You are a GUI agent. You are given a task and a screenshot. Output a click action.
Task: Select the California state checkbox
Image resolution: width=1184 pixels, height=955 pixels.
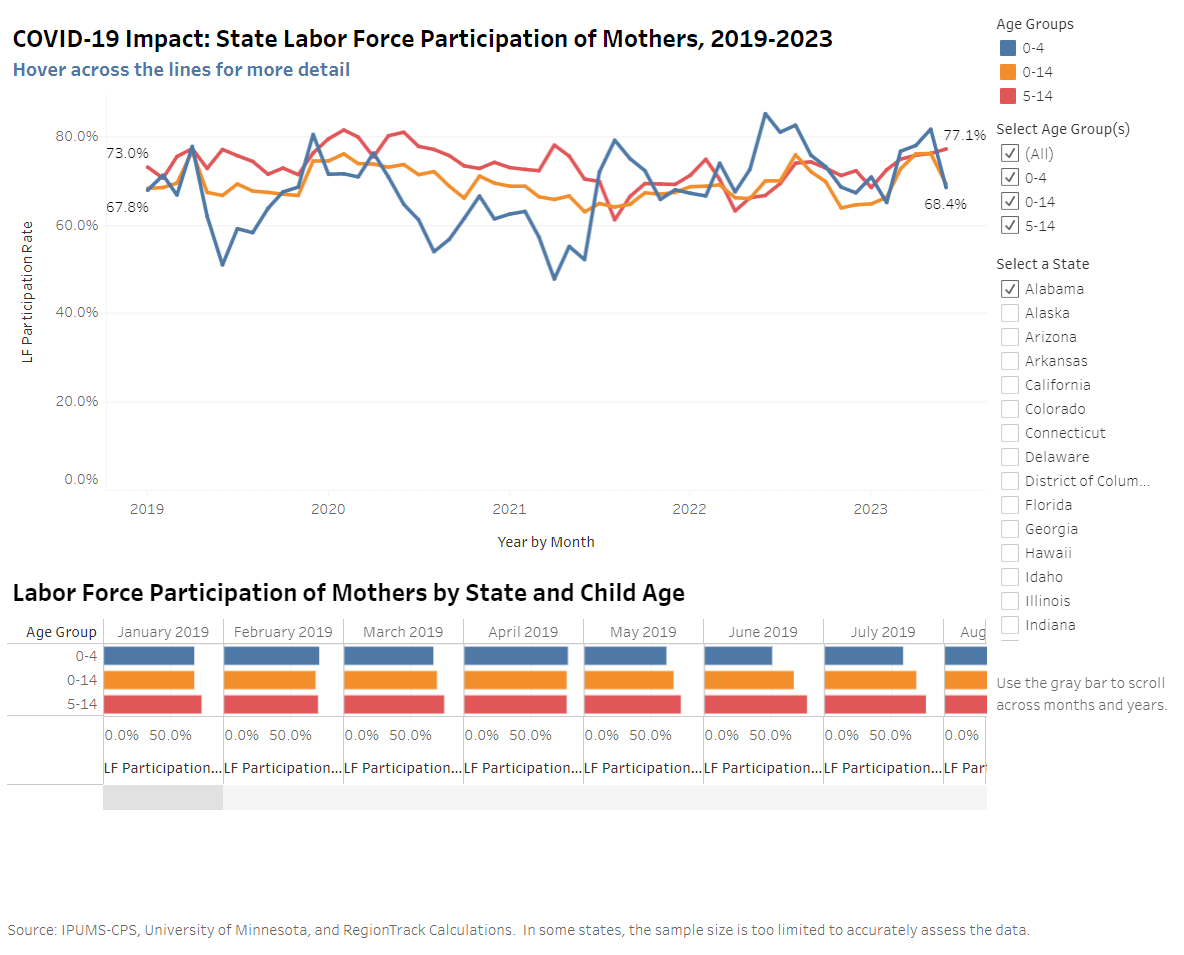[x=1010, y=385]
